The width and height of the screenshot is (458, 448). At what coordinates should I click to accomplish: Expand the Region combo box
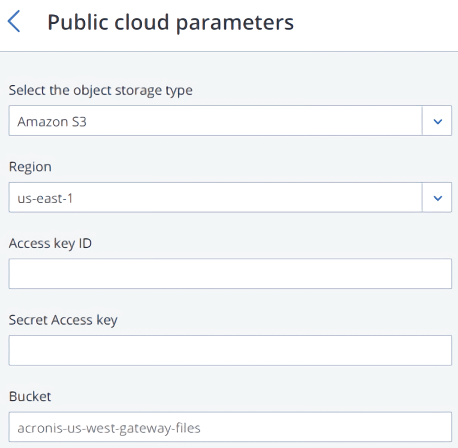(x=230, y=197)
